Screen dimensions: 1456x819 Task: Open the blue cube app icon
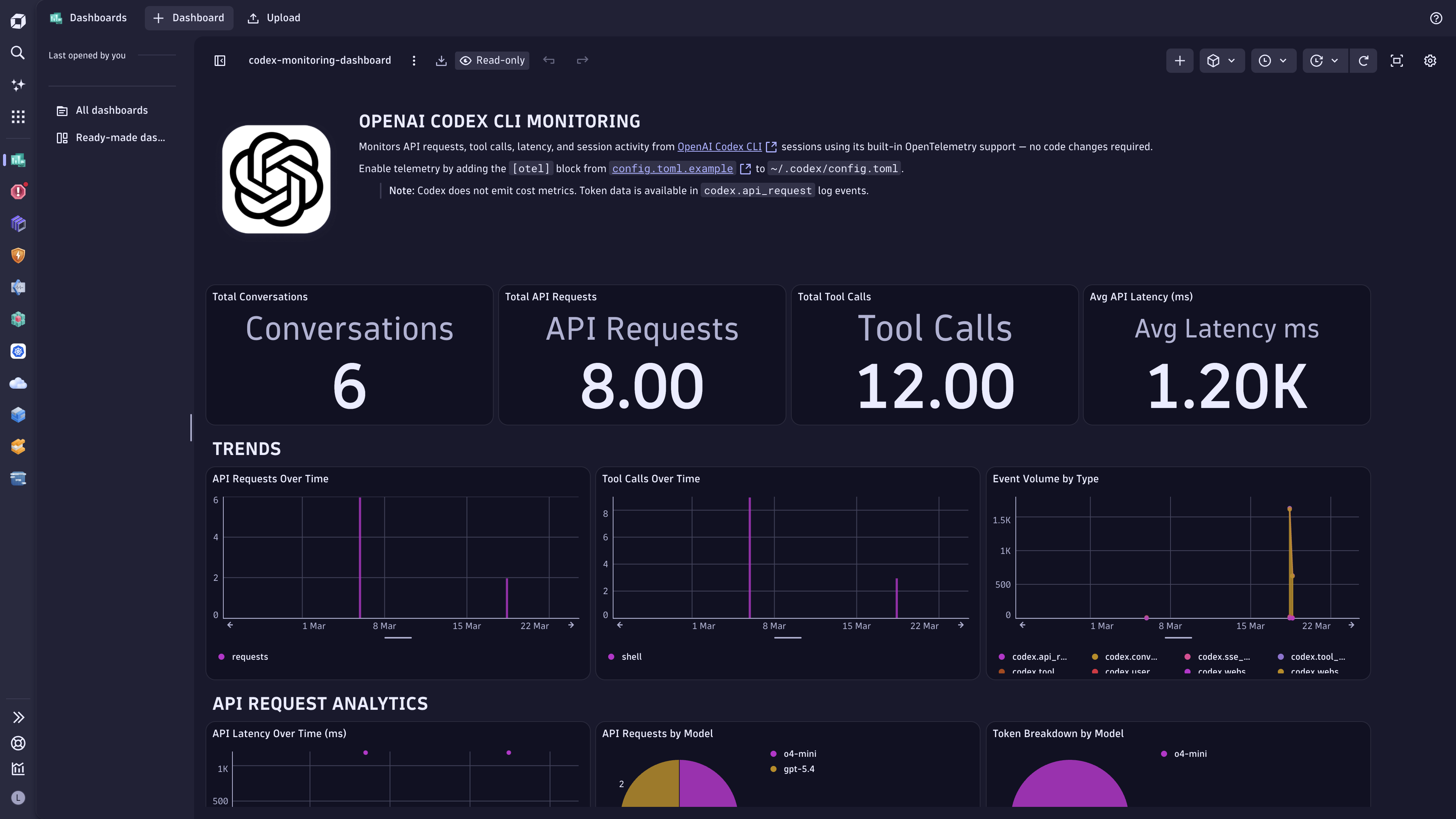coord(18,415)
